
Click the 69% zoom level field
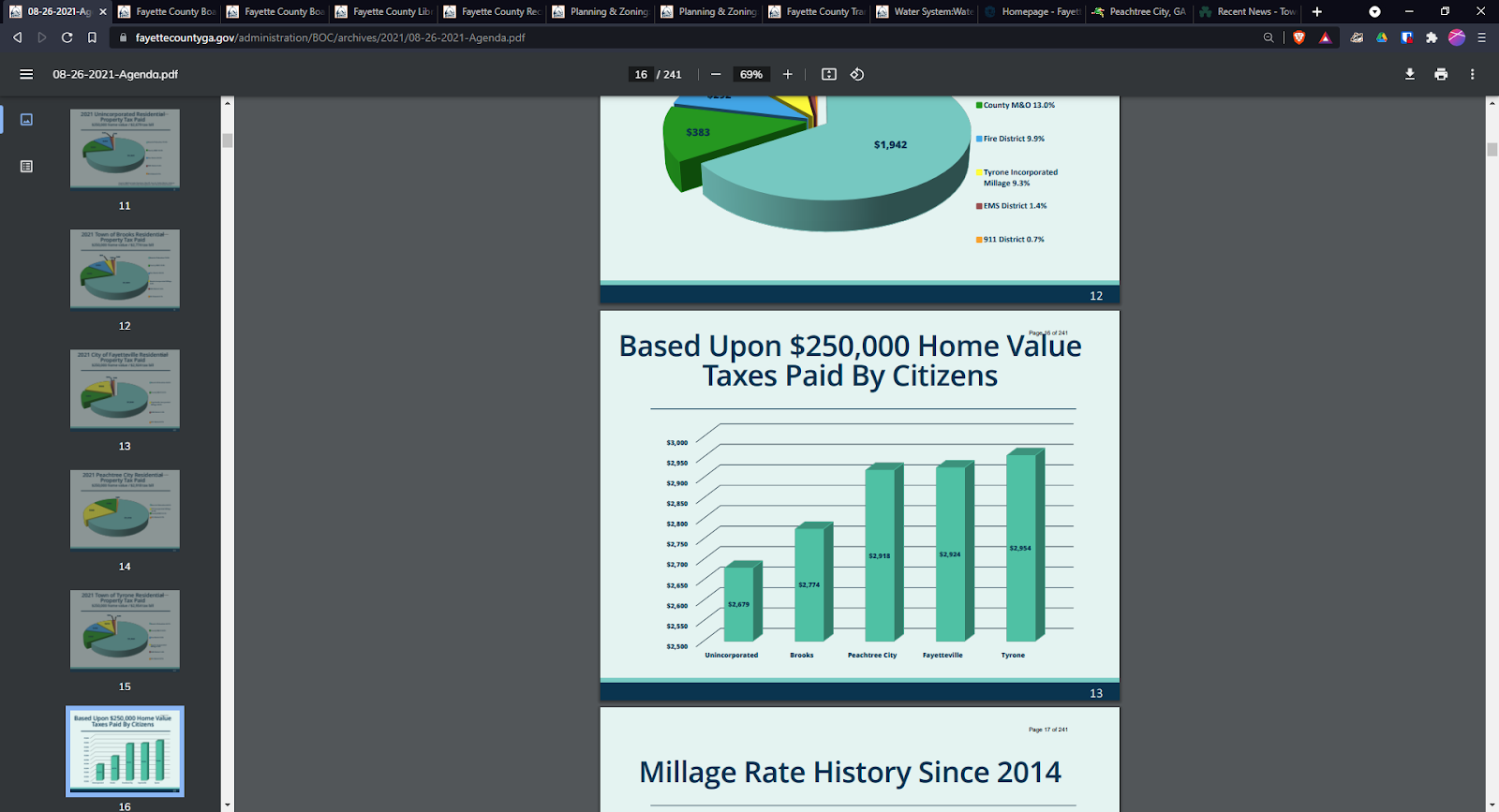click(751, 74)
